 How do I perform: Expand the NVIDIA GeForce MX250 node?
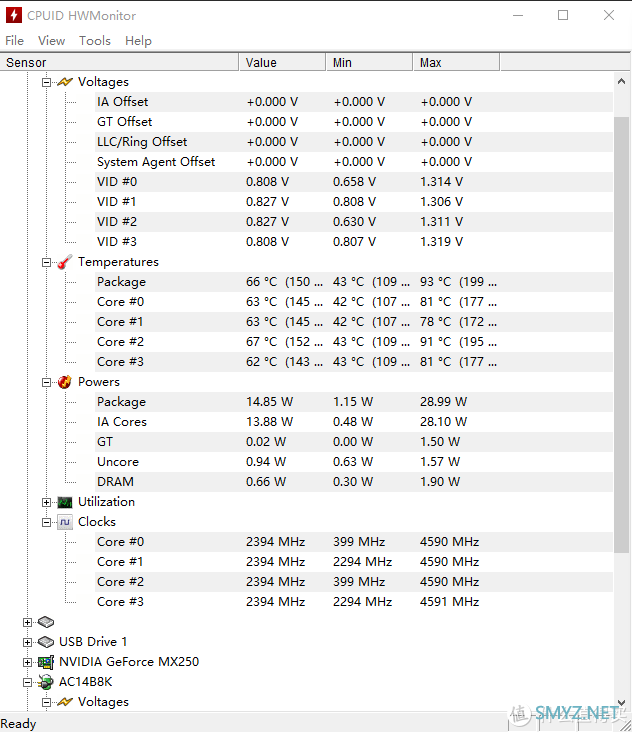[27, 662]
